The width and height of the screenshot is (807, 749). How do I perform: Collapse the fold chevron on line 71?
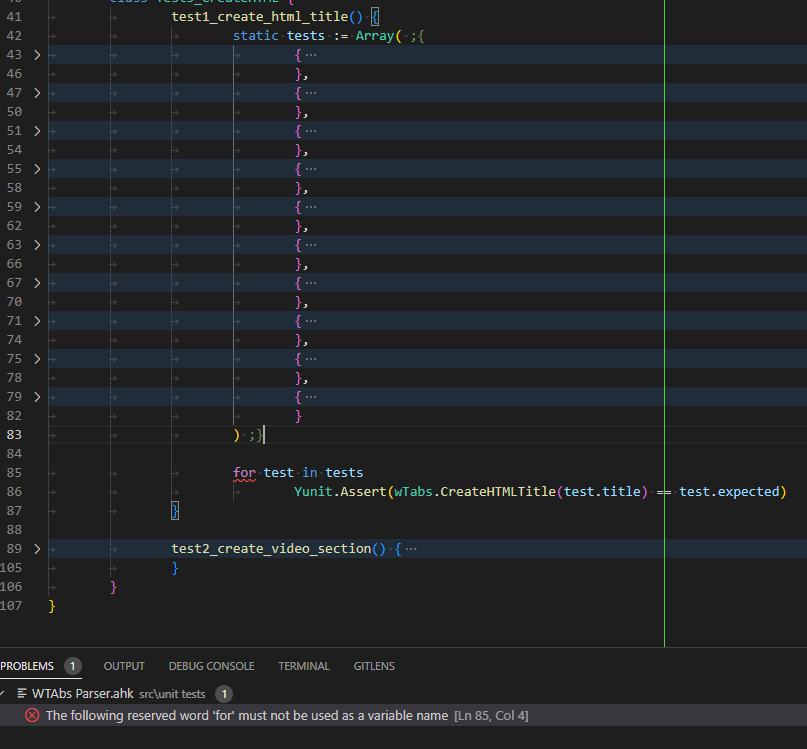[x=36, y=320]
